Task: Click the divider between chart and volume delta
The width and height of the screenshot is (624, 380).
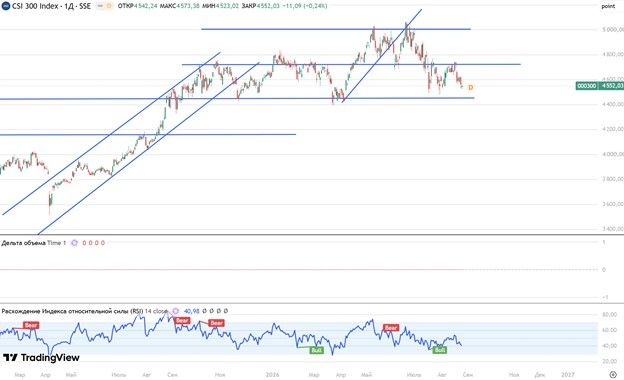Action: (312, 235)
